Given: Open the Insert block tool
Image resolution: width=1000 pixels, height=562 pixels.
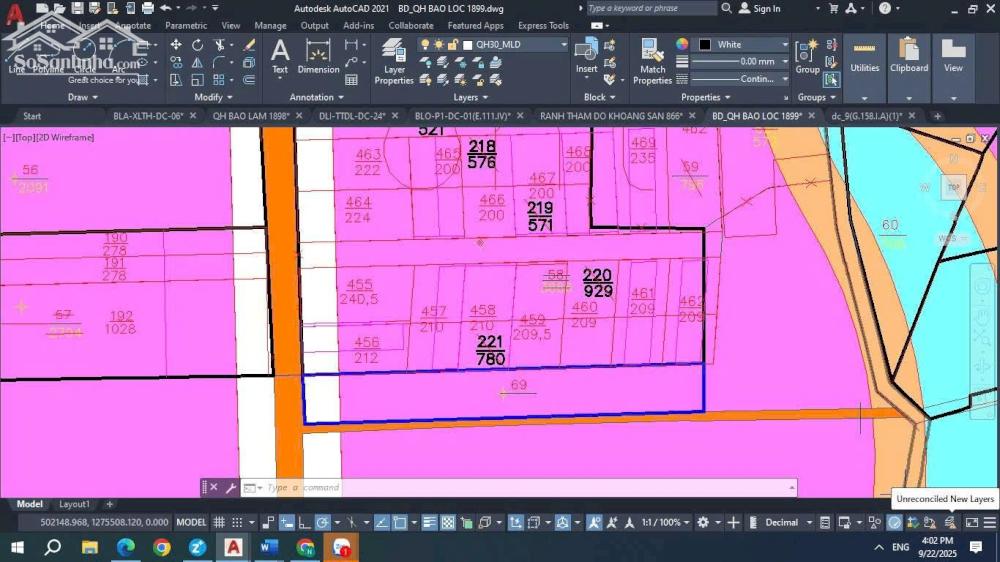Looking at the screenshot, I should pyautogui.click(x=587, y=57).
